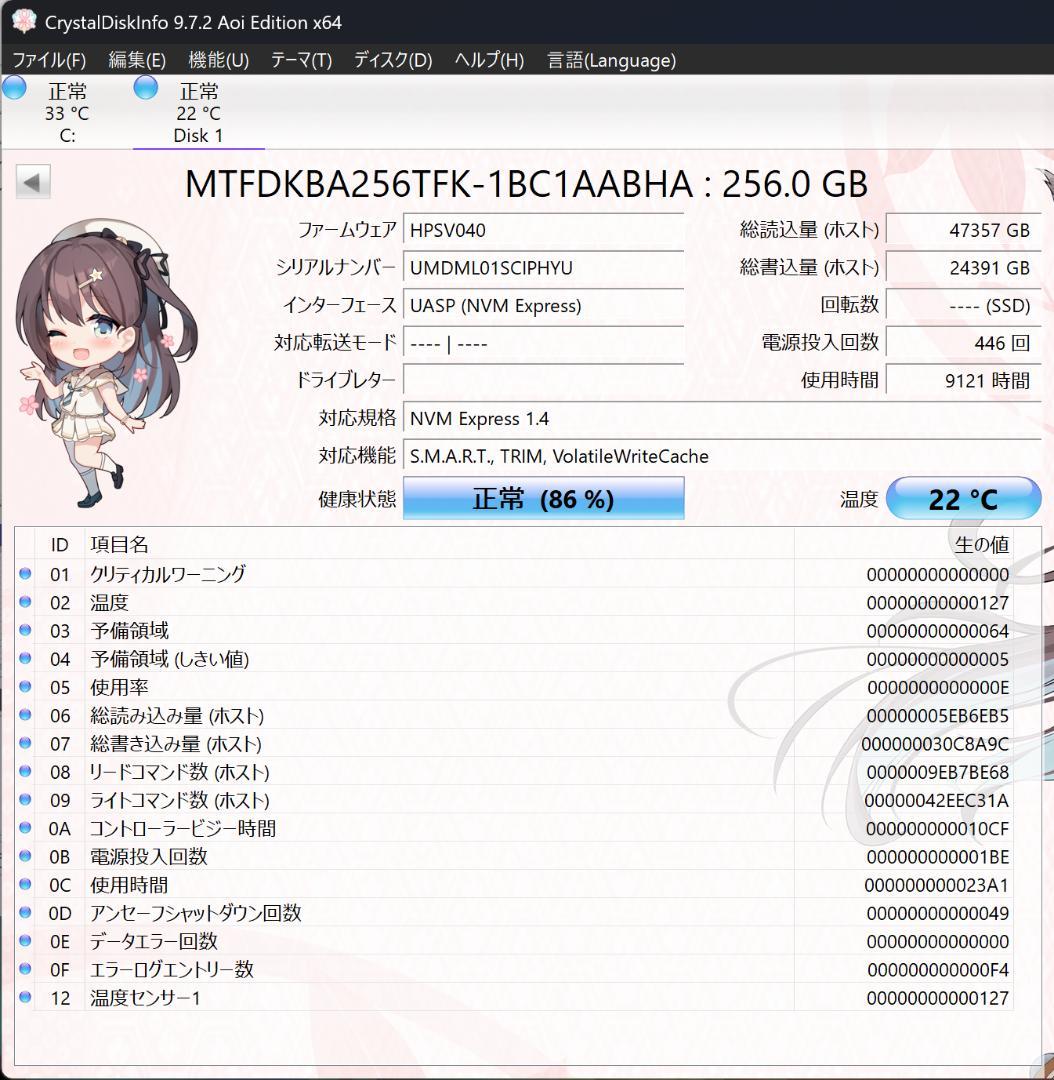
Task: Click the temperature 22 °C button
Action: pos(963,498)
